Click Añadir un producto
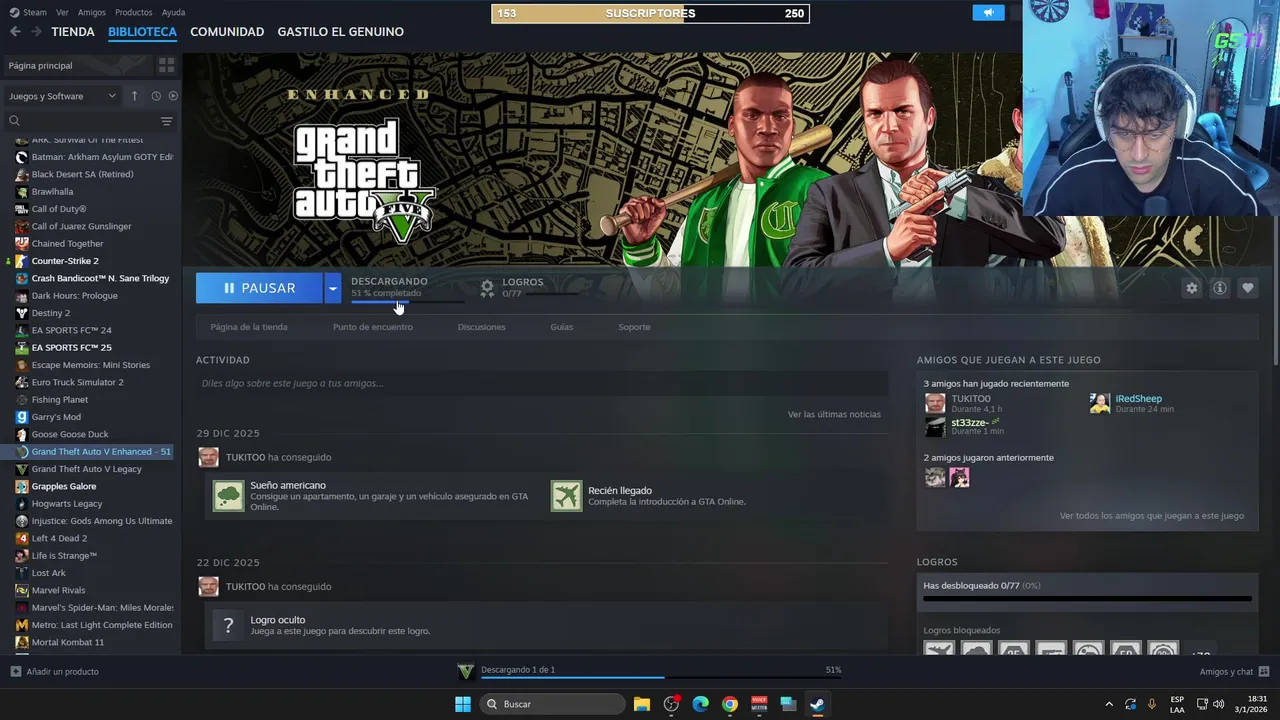Viewport: 1280px width, 720px height. tap(55, 671)
